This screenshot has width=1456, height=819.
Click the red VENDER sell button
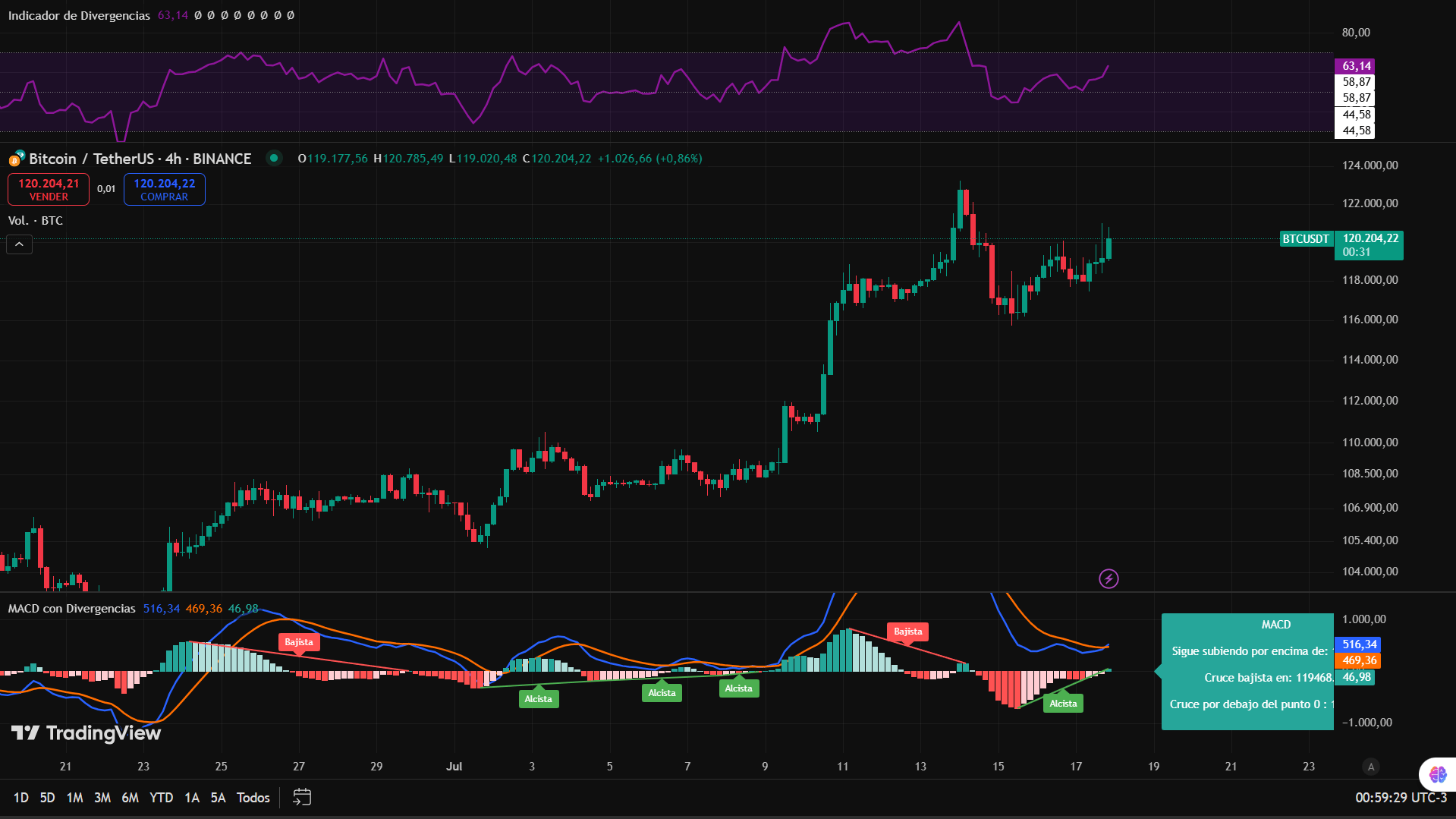point(49,189)
